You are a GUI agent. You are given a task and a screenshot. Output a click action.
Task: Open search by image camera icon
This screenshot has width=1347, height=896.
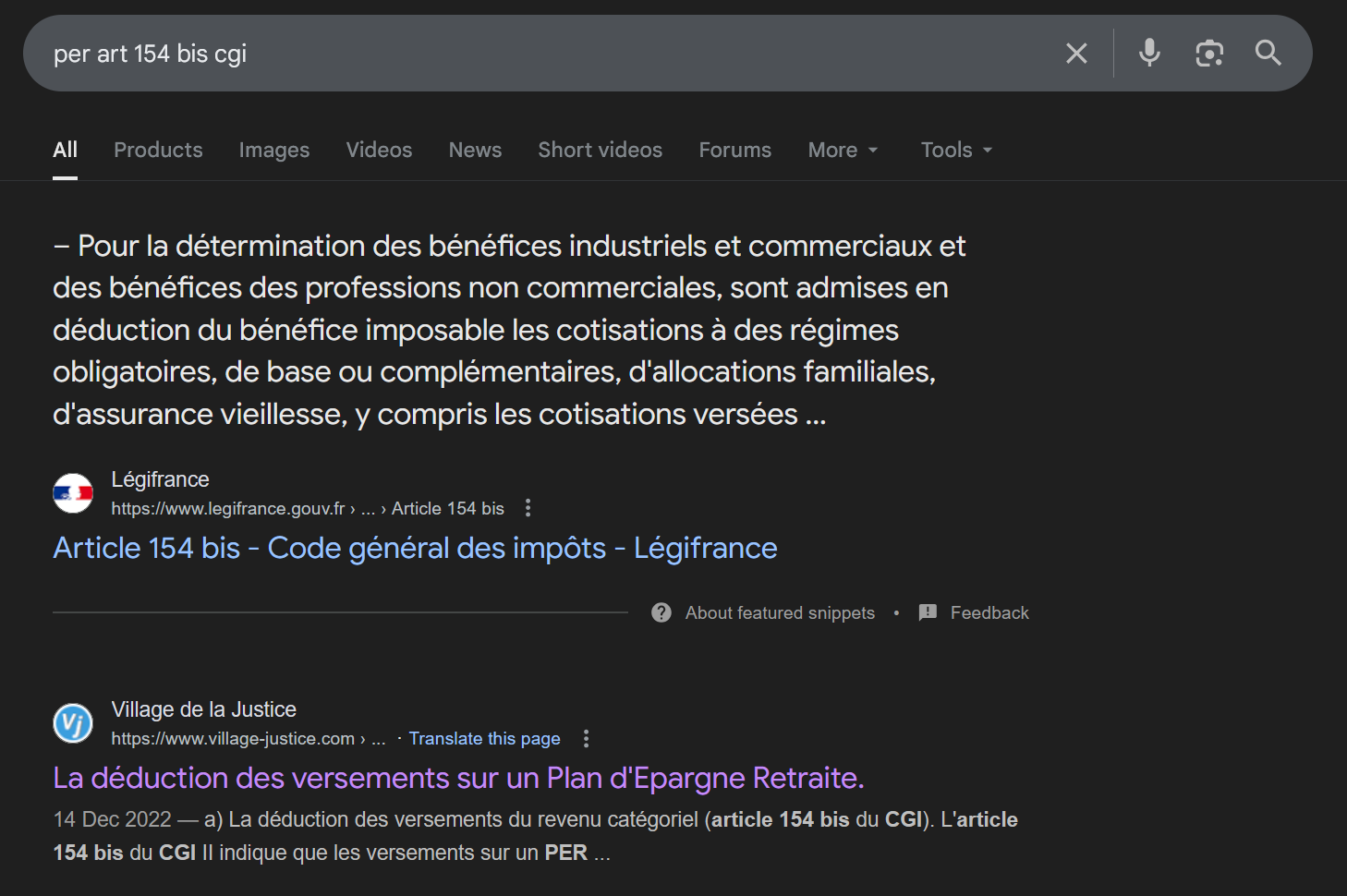[1208, 54]
